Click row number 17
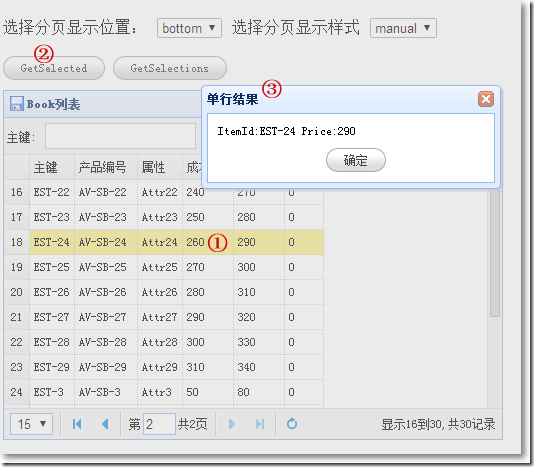Image resolution: width=534 pixels, height=467 pixels. point(16,217)
